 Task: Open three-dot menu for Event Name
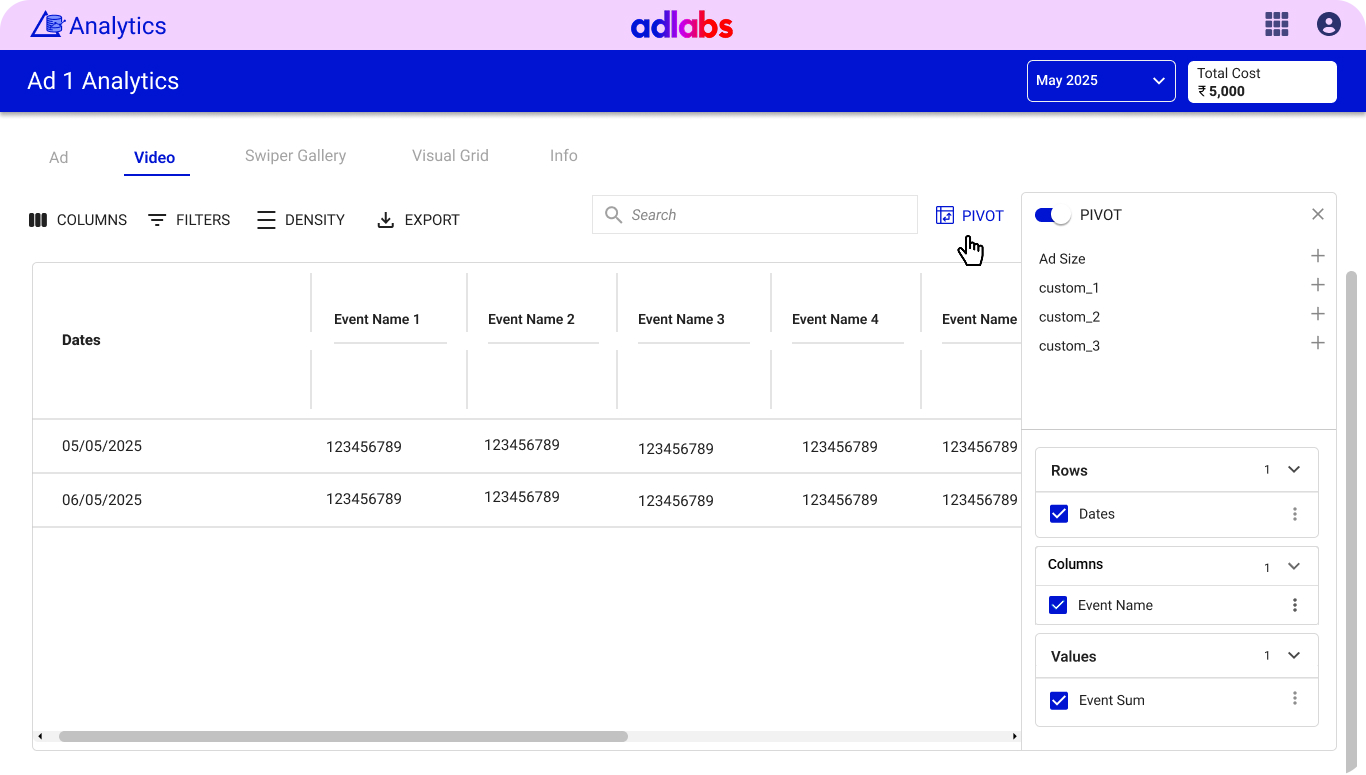point(1294,605)
